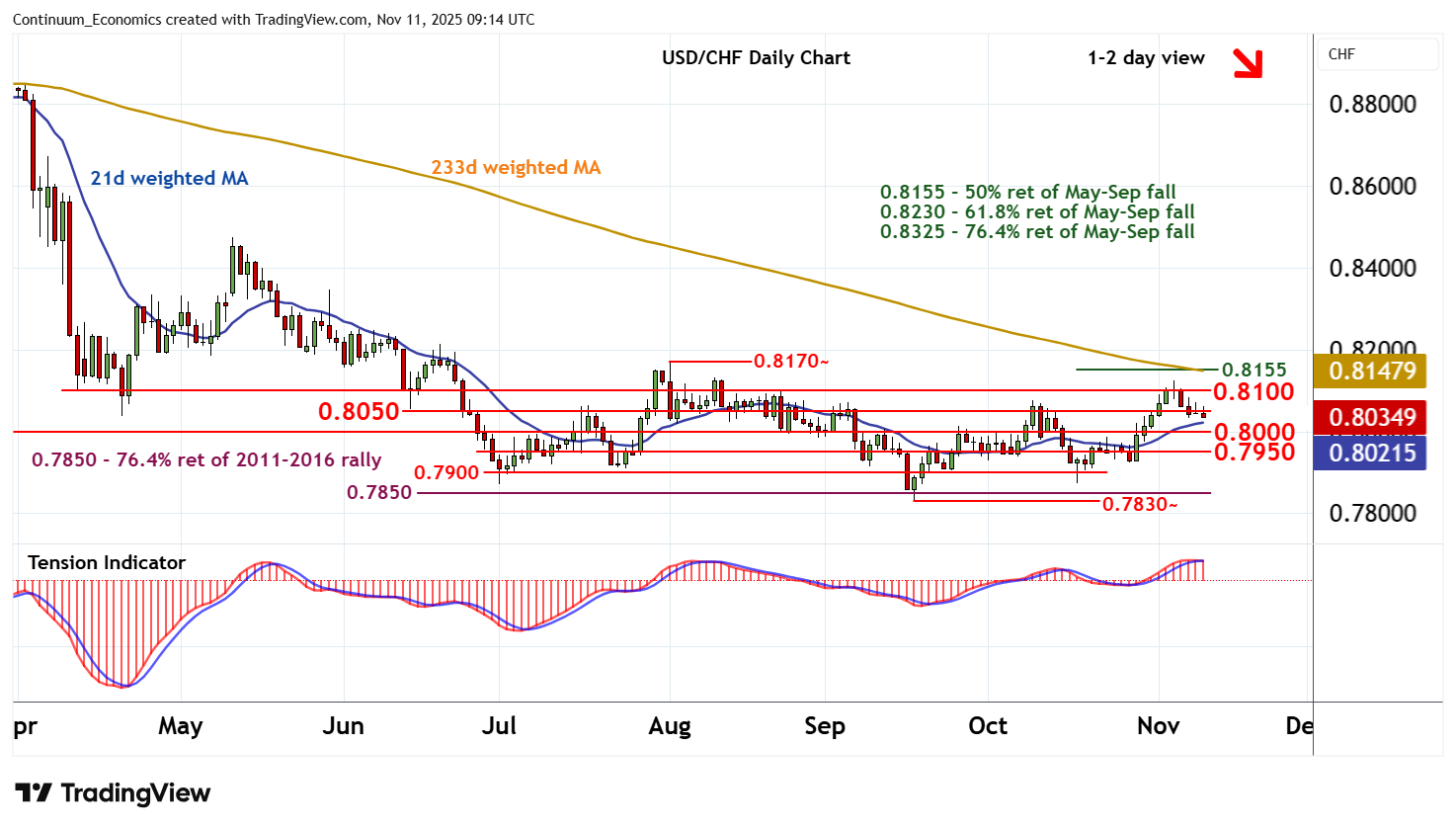1456x830 pixels.
Task: Click the TradingView logo icon
Action: tap(33, 793)
